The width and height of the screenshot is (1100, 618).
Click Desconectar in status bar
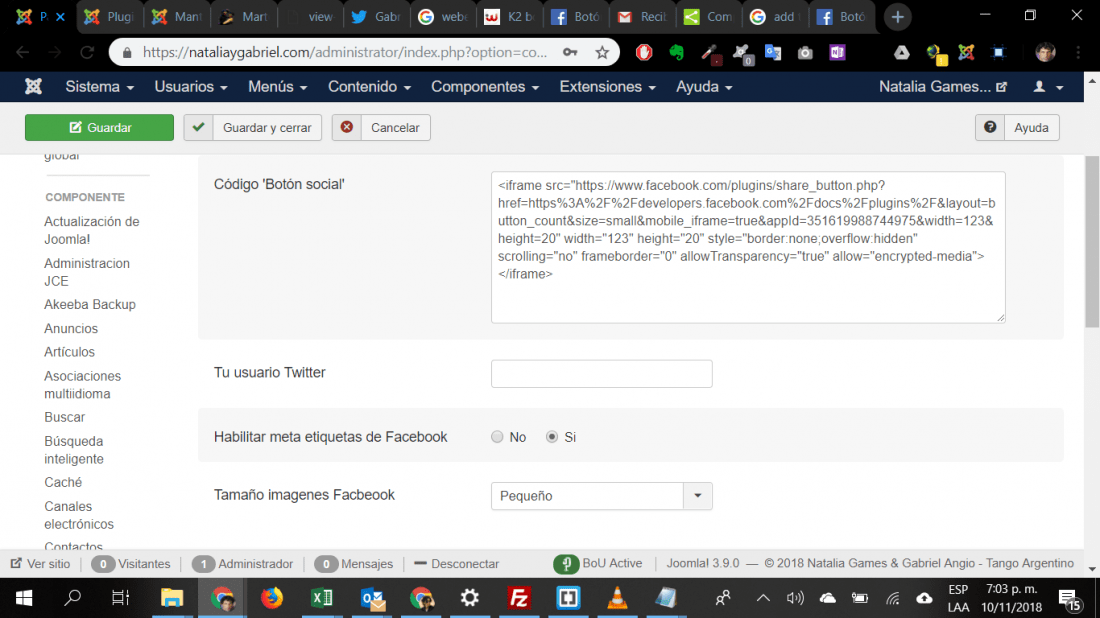457,564
